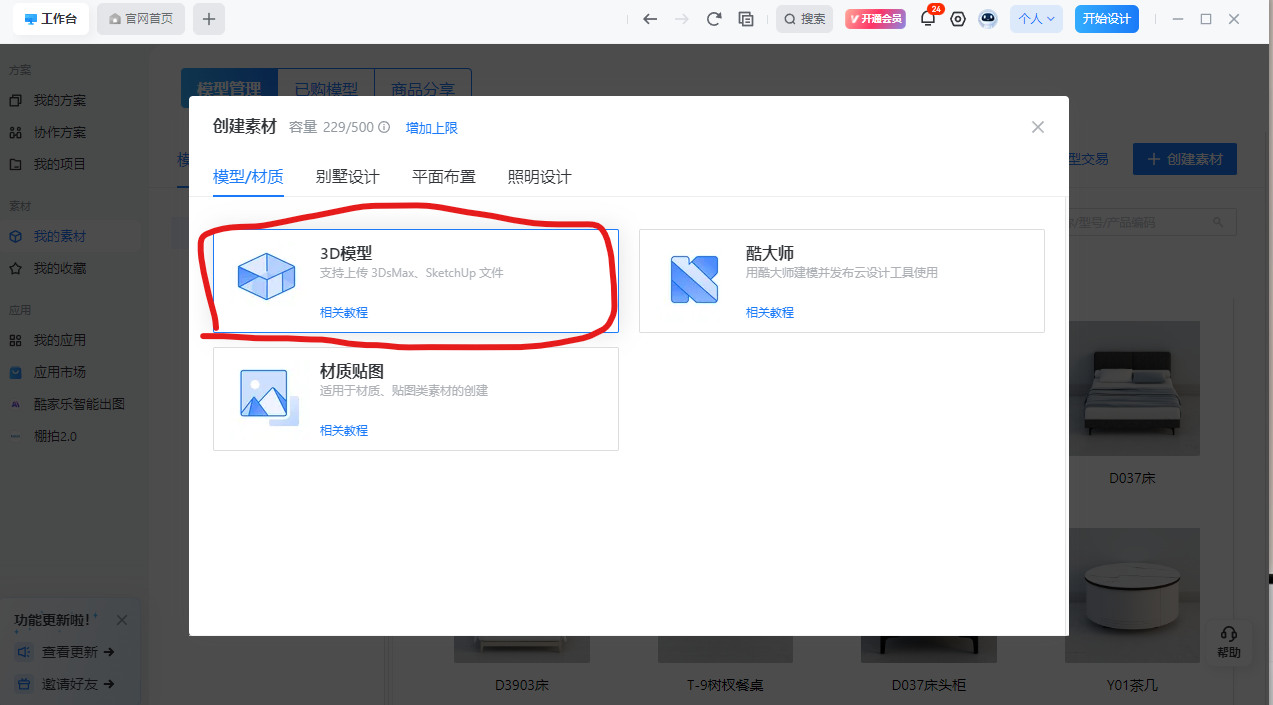Click the T-9树杈餐桌 model name
Image resolution: width=1273 pixels, height=705 pixels.
pyautogui.click(x=726, y=686)
